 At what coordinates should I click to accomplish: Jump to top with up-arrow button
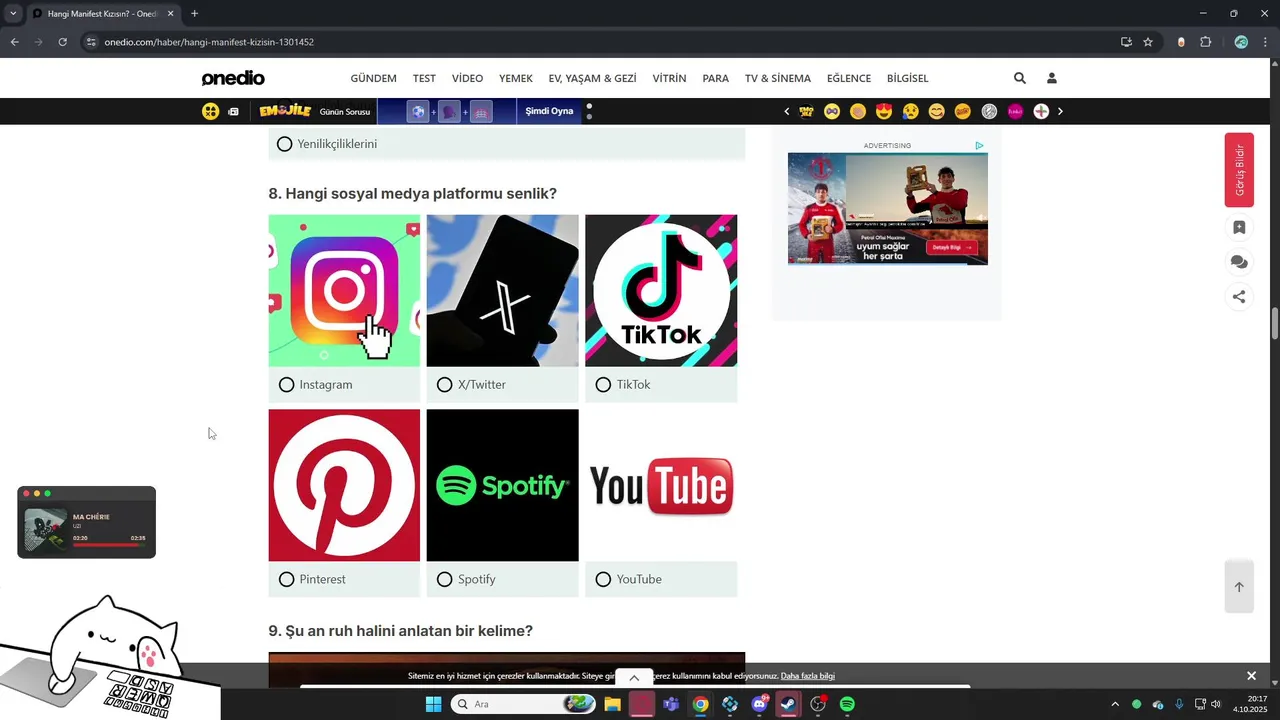click(1239, 587)
